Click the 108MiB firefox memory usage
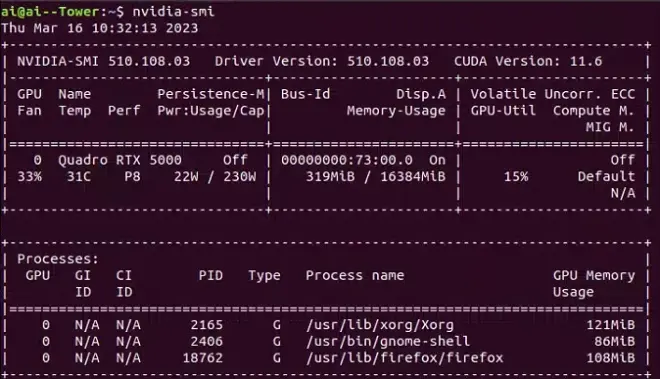The image size is (660, 379). click(610, 358)
